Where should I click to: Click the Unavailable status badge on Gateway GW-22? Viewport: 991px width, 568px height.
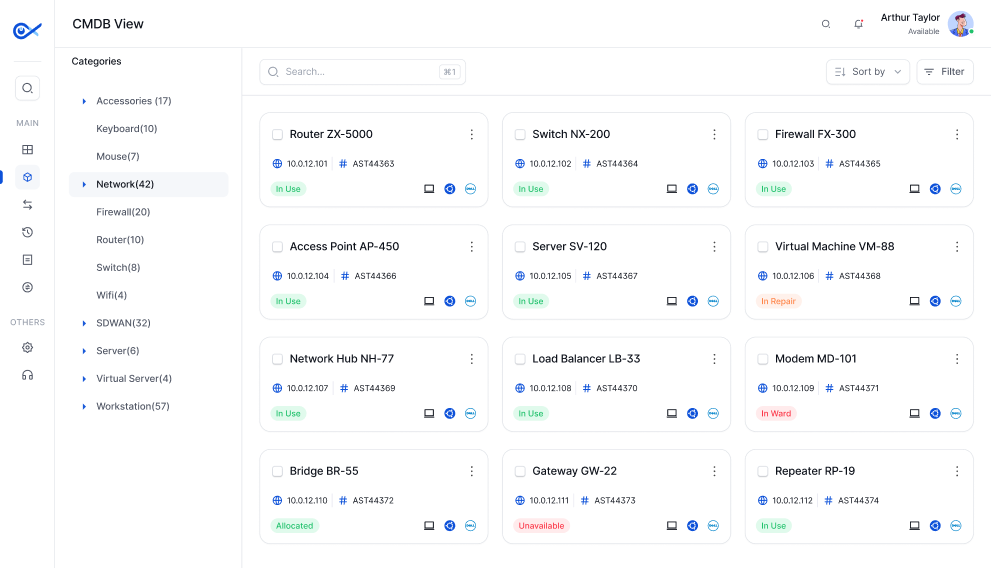tap(542, 526)
